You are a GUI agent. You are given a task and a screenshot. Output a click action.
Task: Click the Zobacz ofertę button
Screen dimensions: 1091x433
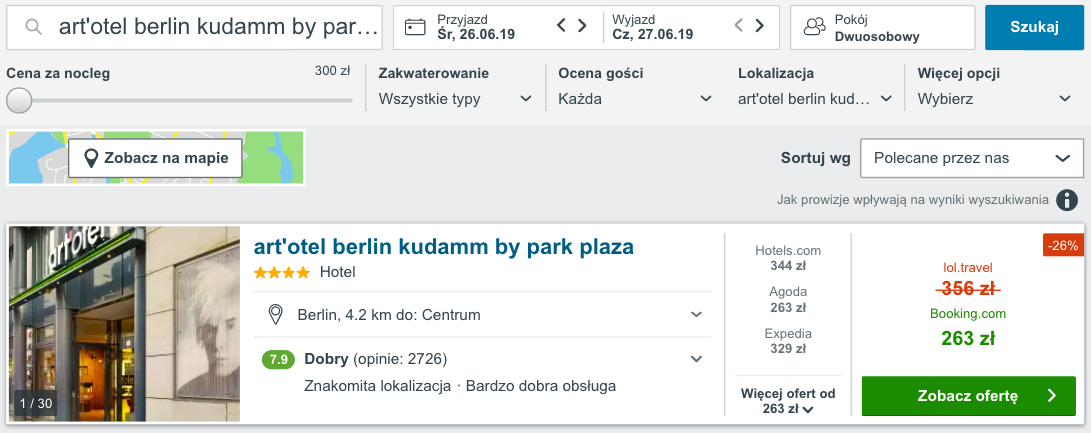[x=969, y=396]
